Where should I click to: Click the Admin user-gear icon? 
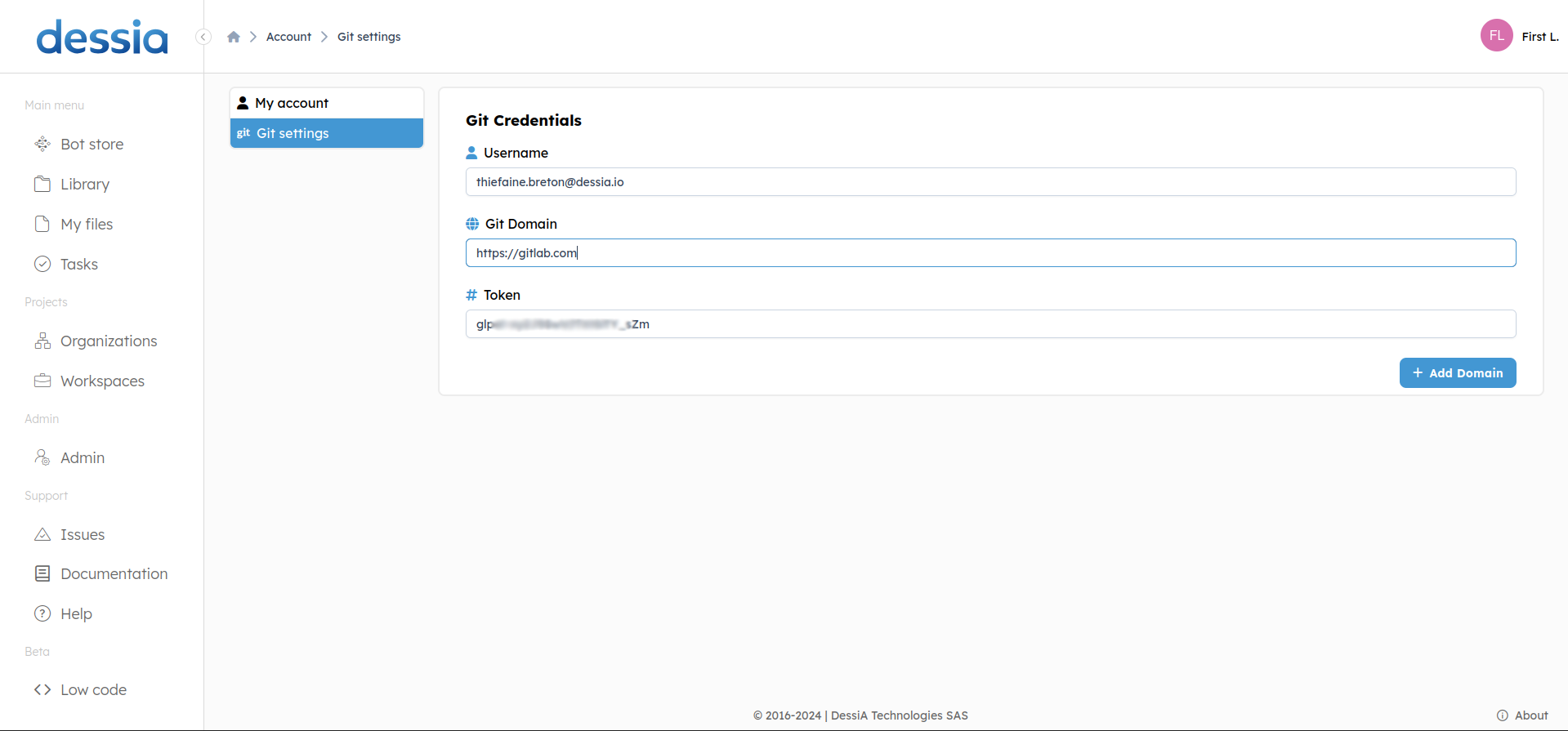click(x=42, y=457)
